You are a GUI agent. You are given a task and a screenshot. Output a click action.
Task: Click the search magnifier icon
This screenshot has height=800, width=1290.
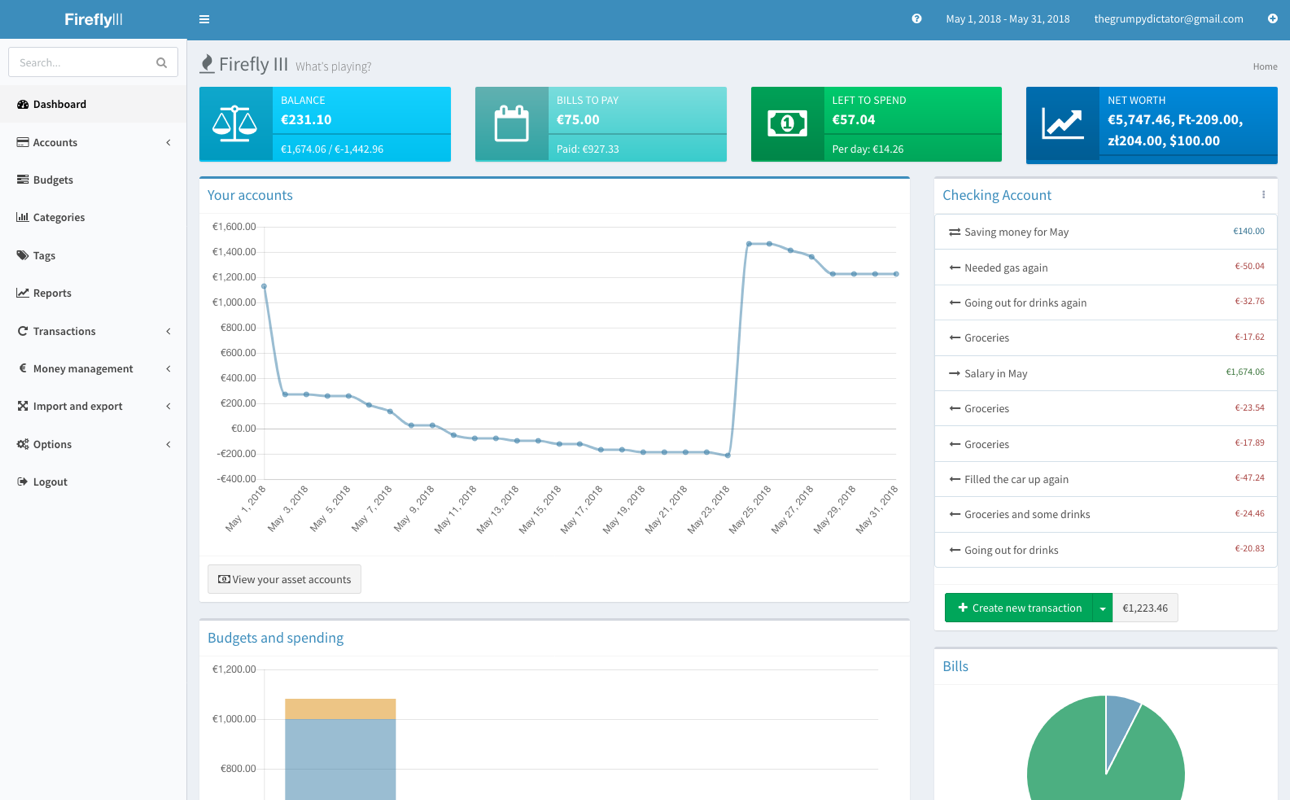pos(161,63)
